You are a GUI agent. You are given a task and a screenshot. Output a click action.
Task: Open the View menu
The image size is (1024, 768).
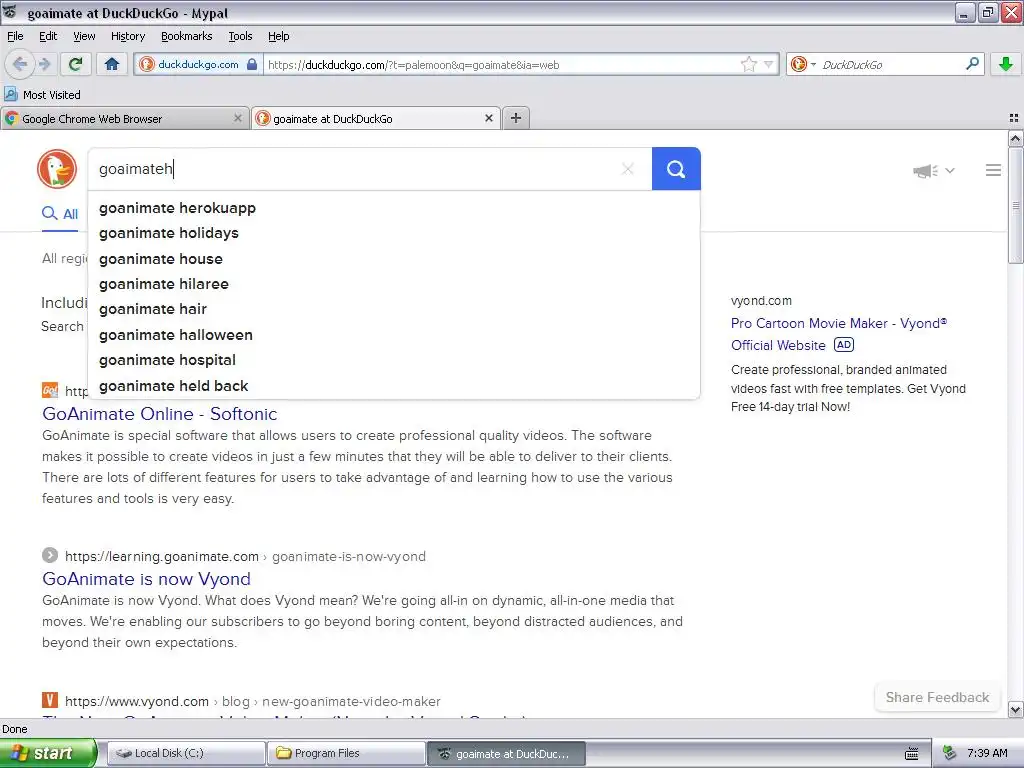click(84, 36)
